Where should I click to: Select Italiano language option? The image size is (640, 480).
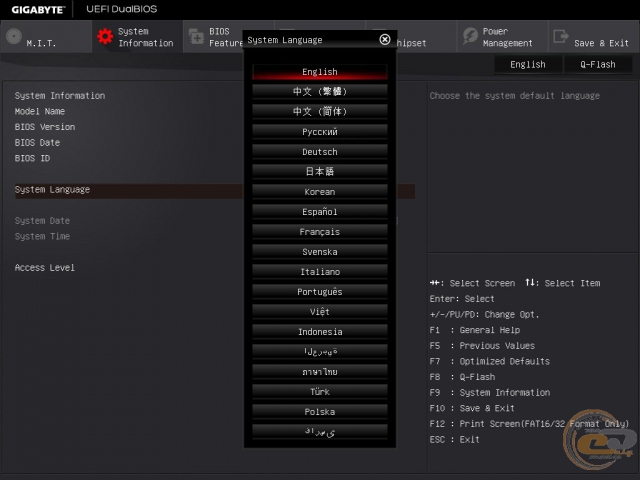tap(320, 272)
